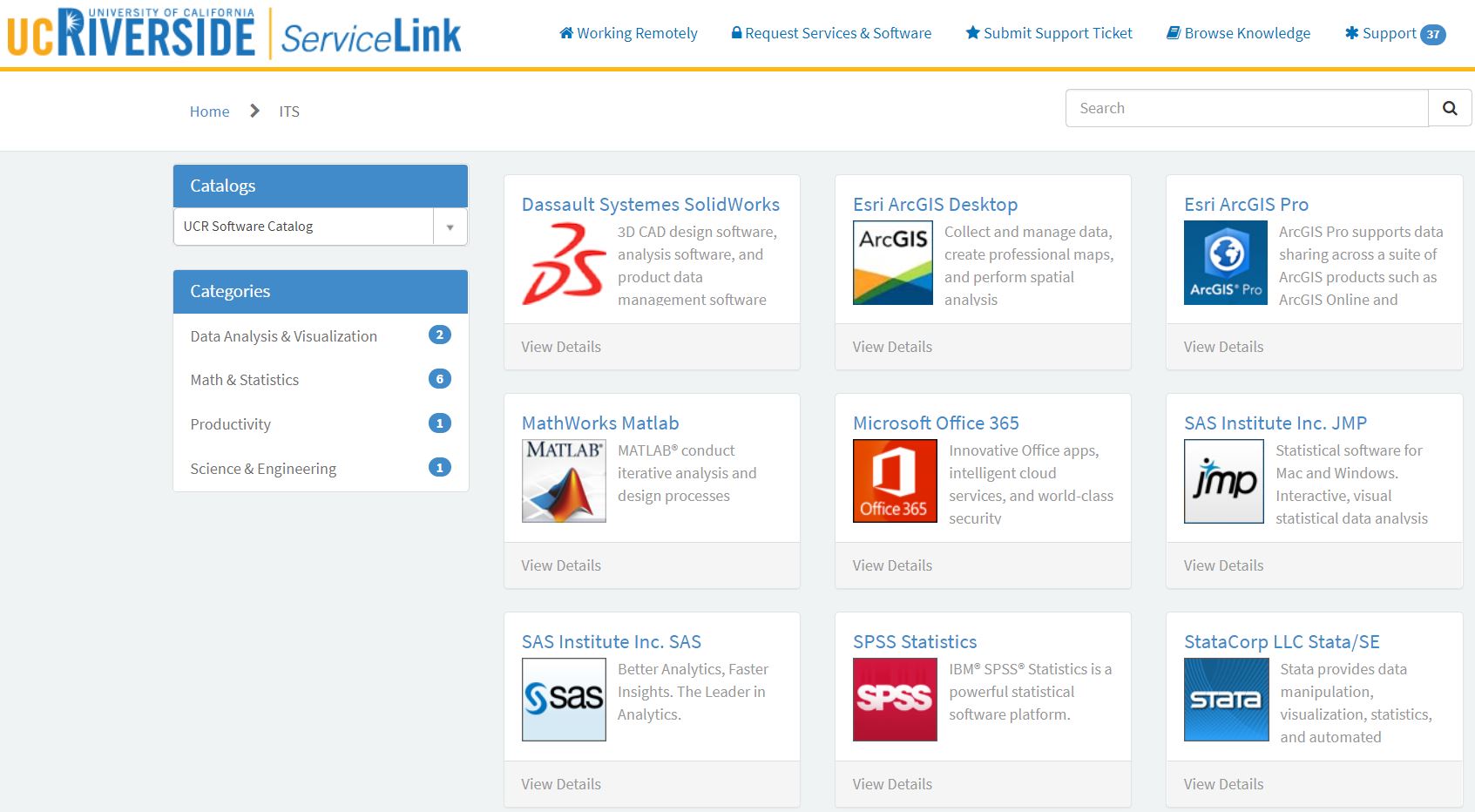Select Data Analysis & Visualization category
1475x812 pixels.
coord(284,336)
